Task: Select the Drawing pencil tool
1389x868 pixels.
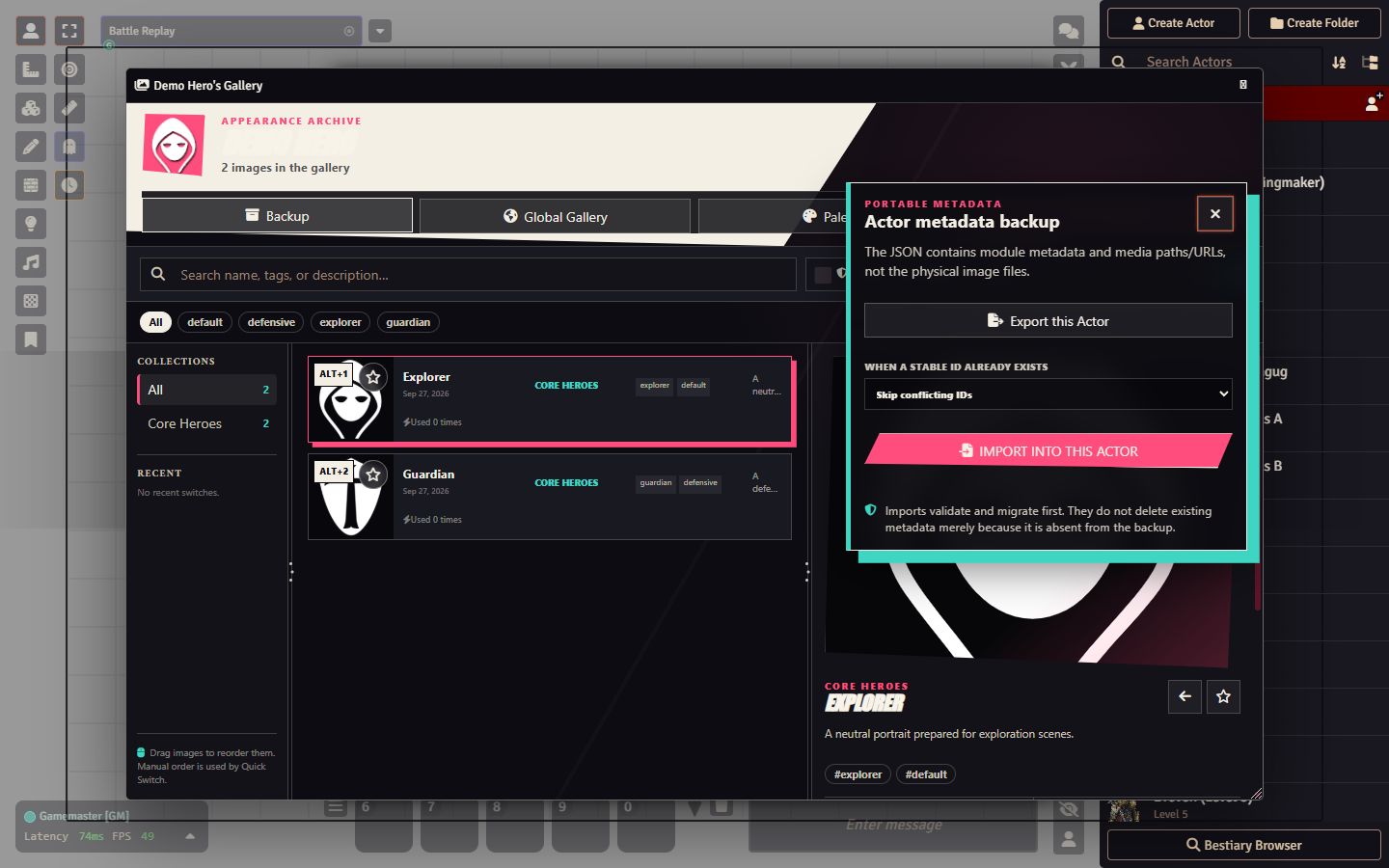Action: [31, 147]
